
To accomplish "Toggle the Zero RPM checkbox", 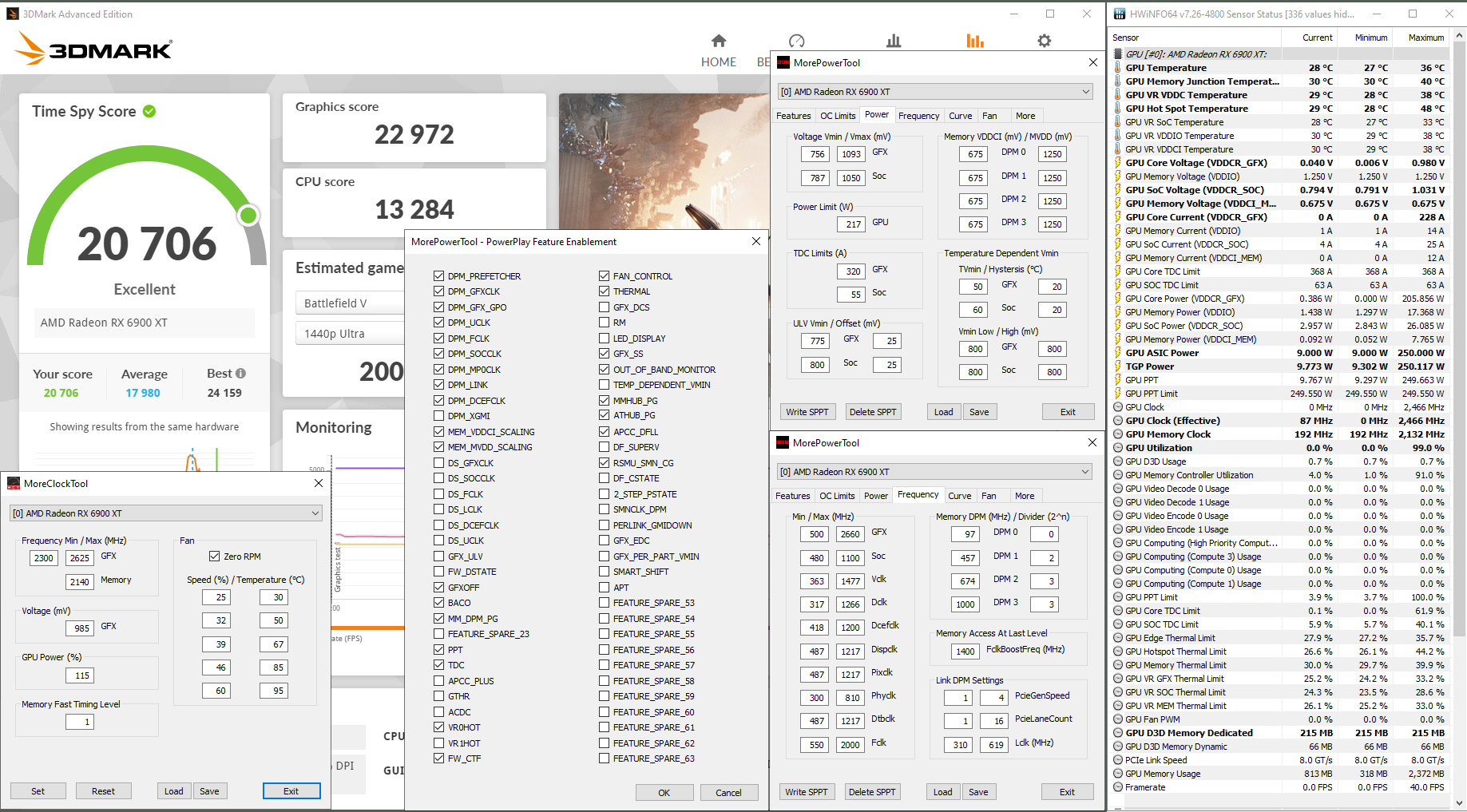I will [214, 557].
